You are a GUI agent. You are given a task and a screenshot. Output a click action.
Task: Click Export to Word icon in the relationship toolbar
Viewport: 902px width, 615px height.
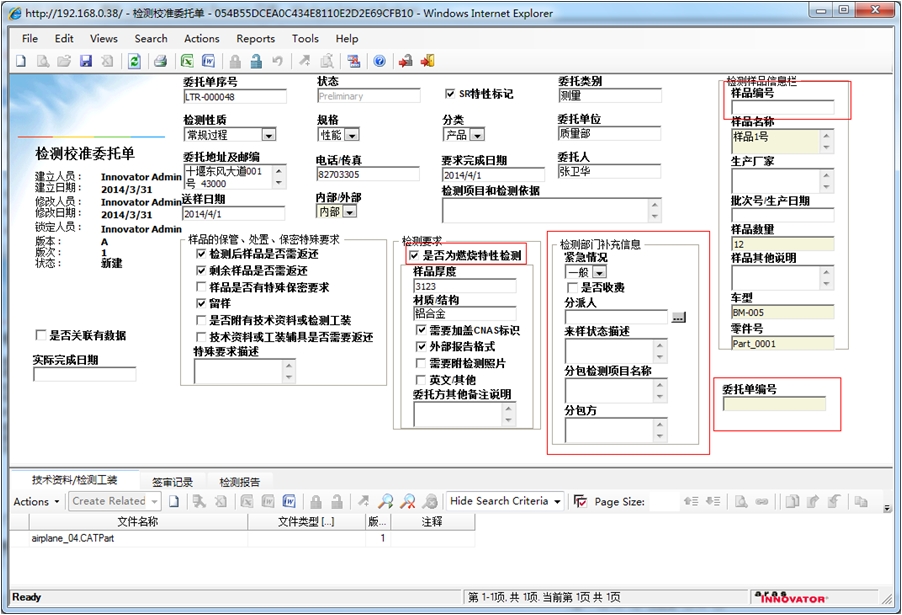(x=289, y=502)
